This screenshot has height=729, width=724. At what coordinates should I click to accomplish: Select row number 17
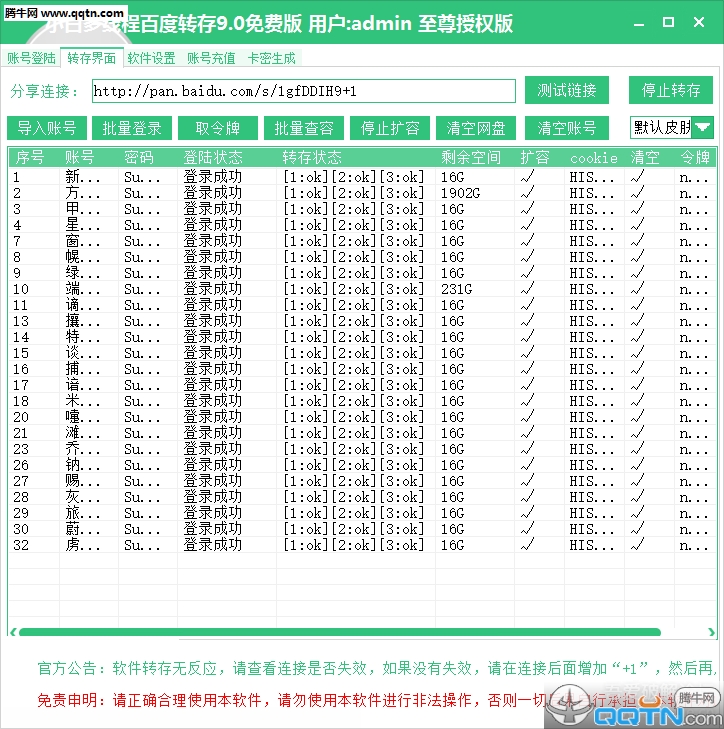21,385
